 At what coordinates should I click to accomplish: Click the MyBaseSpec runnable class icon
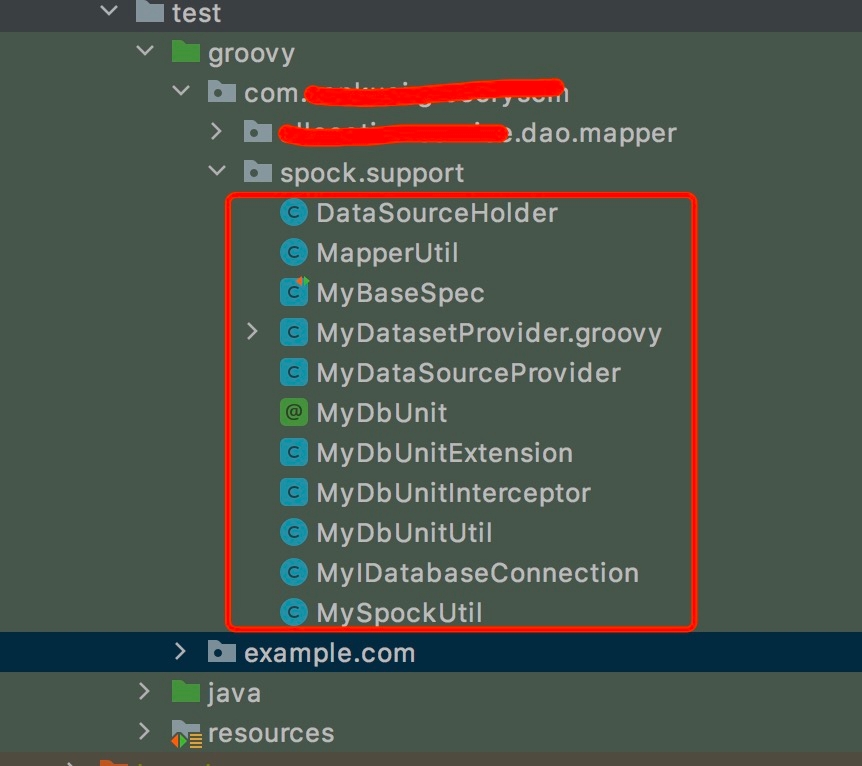(293, 293)
